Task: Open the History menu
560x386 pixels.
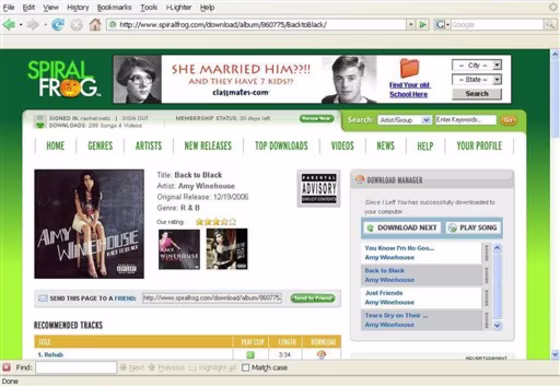Action: (x=78, y=7)
